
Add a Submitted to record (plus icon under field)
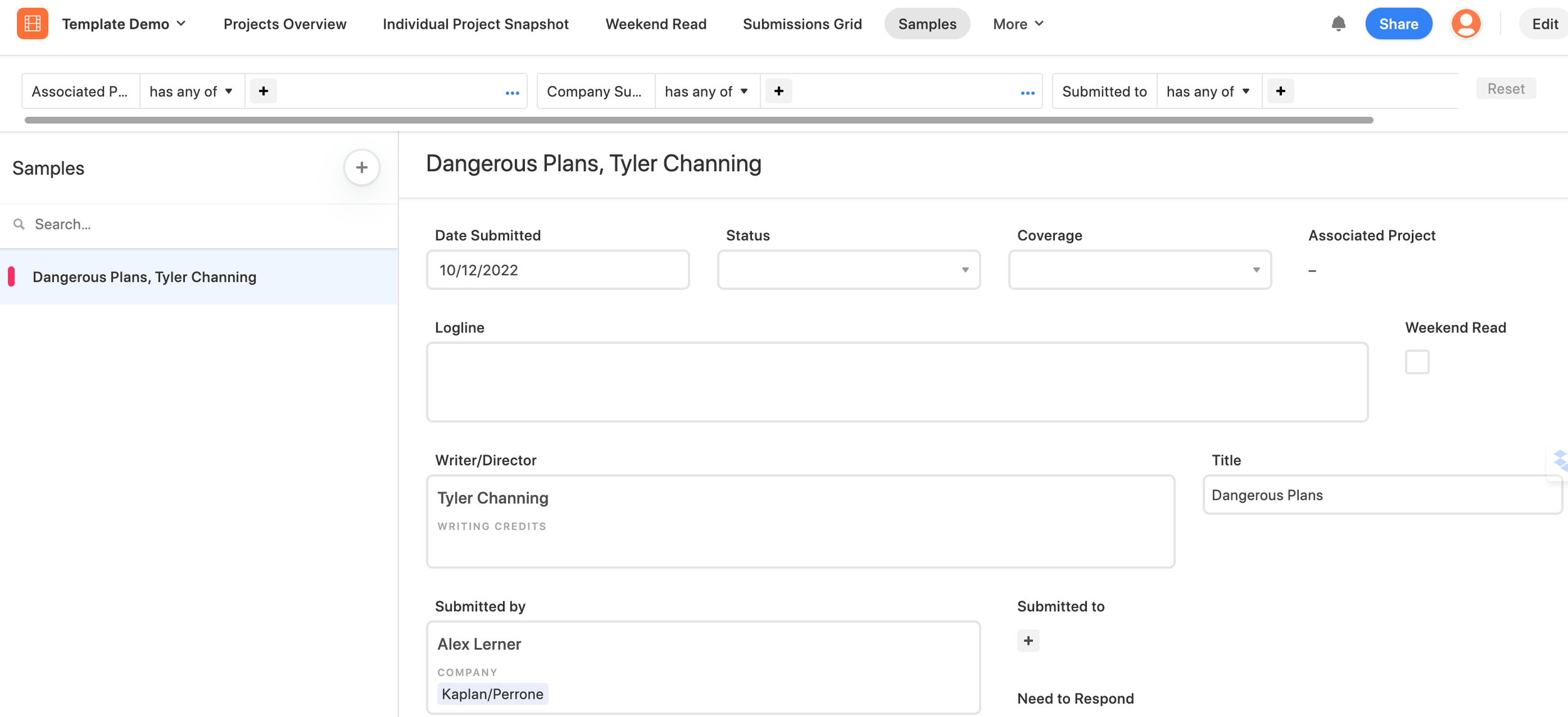click(1028, 640)
